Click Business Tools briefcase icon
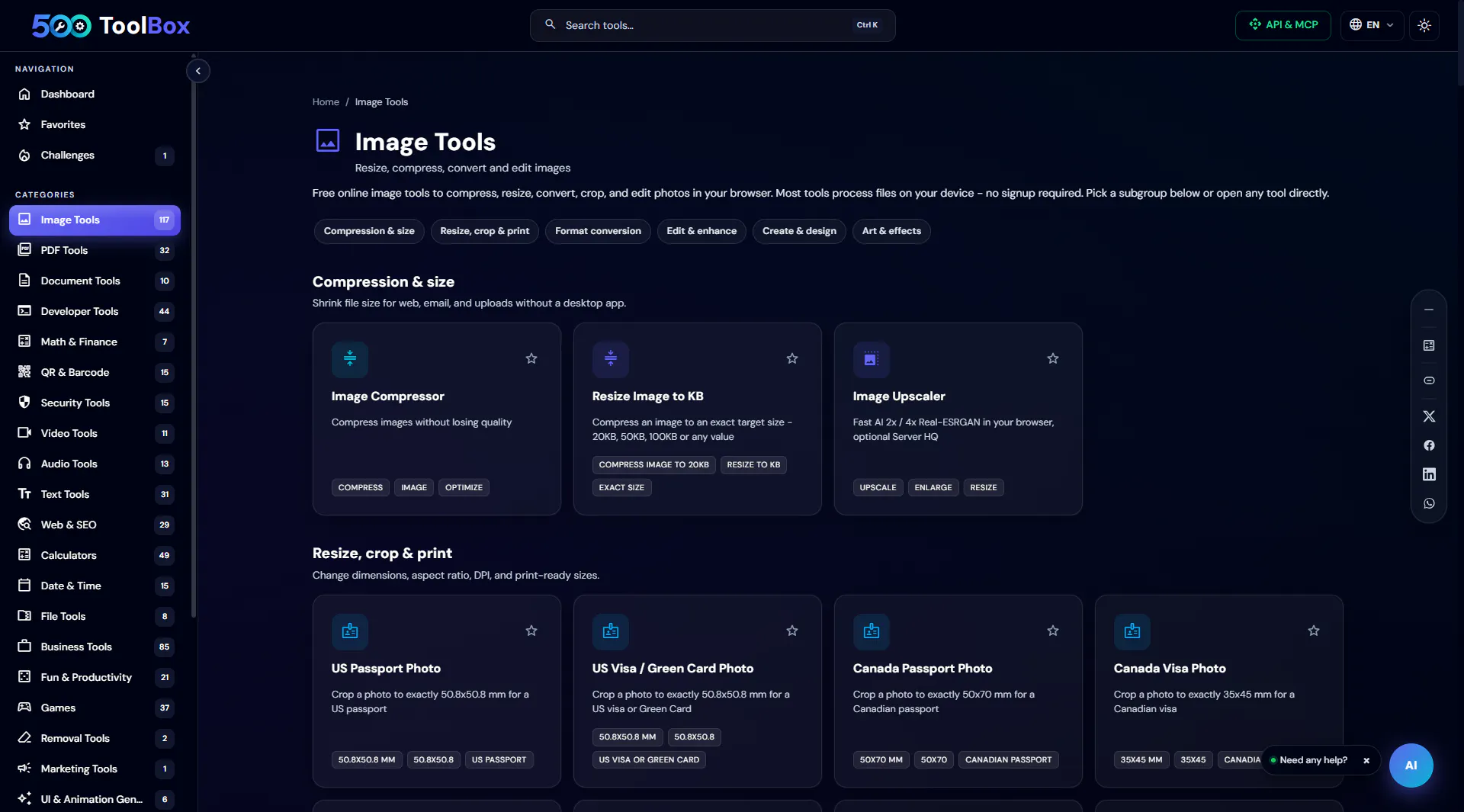The image size is (1464, 812). [x=24, y=647]
